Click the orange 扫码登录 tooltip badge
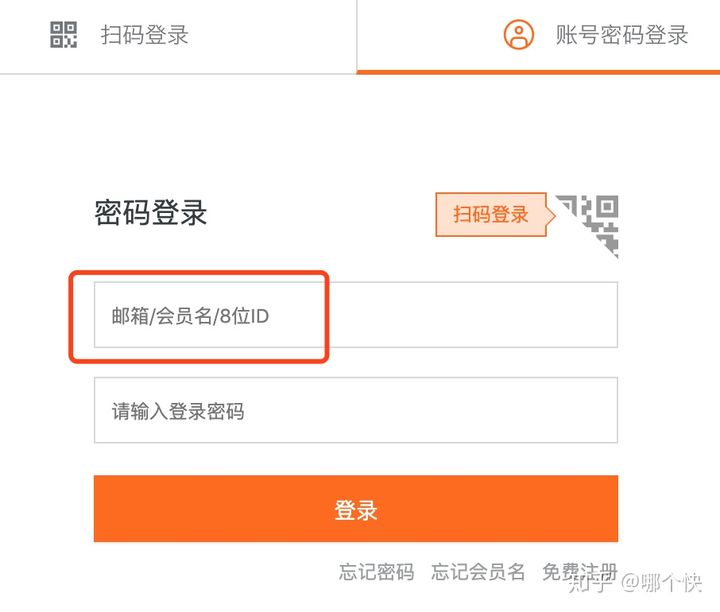This screenshot has width=720, height=612. coord(491,214)
